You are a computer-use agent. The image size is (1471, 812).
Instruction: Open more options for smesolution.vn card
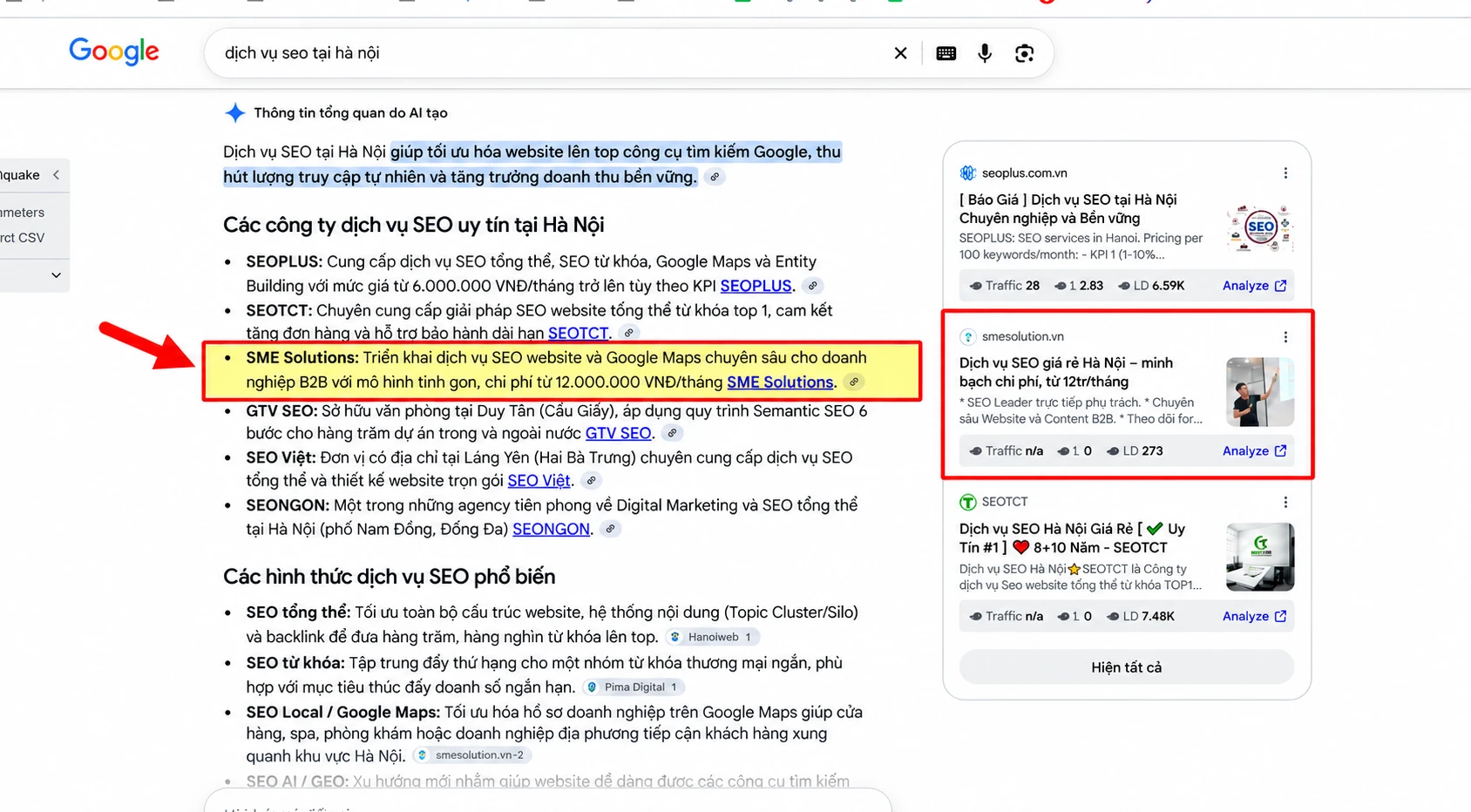1285,337
